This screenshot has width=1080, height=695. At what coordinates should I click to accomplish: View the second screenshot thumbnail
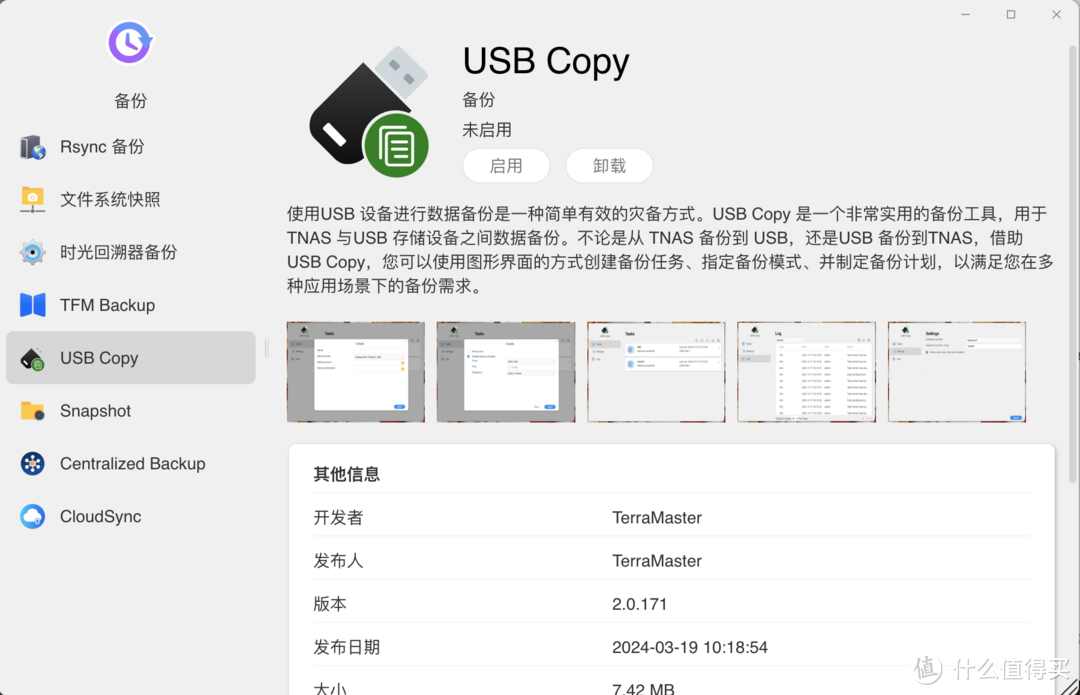click(505, 371)
